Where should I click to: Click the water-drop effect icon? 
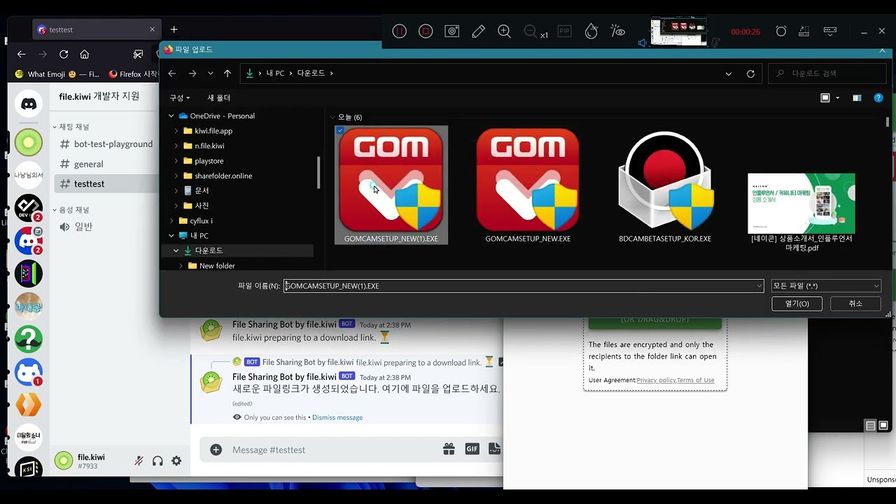[591, 31]
